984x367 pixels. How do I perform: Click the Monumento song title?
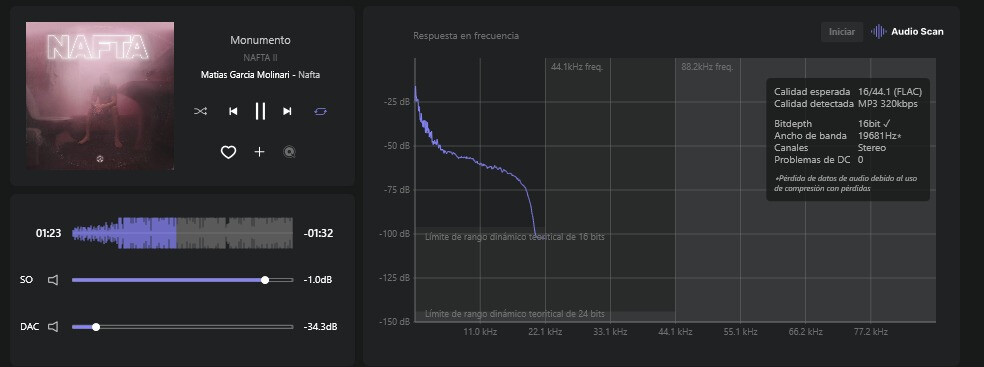click(260, 40)
